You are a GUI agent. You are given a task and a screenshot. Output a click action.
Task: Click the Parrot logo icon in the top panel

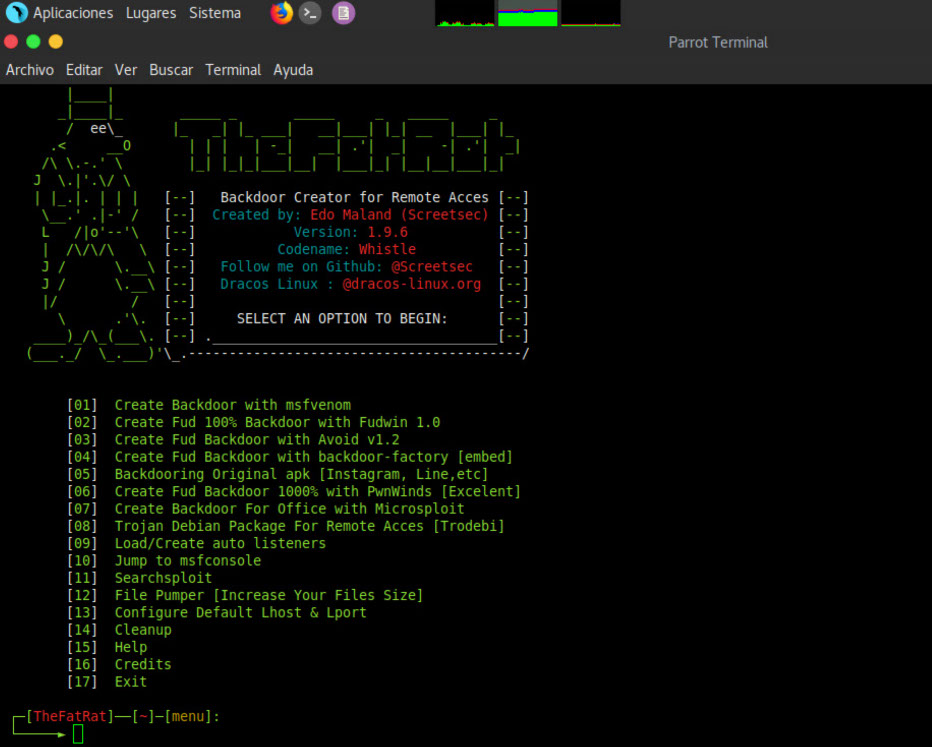coord(17,12)
